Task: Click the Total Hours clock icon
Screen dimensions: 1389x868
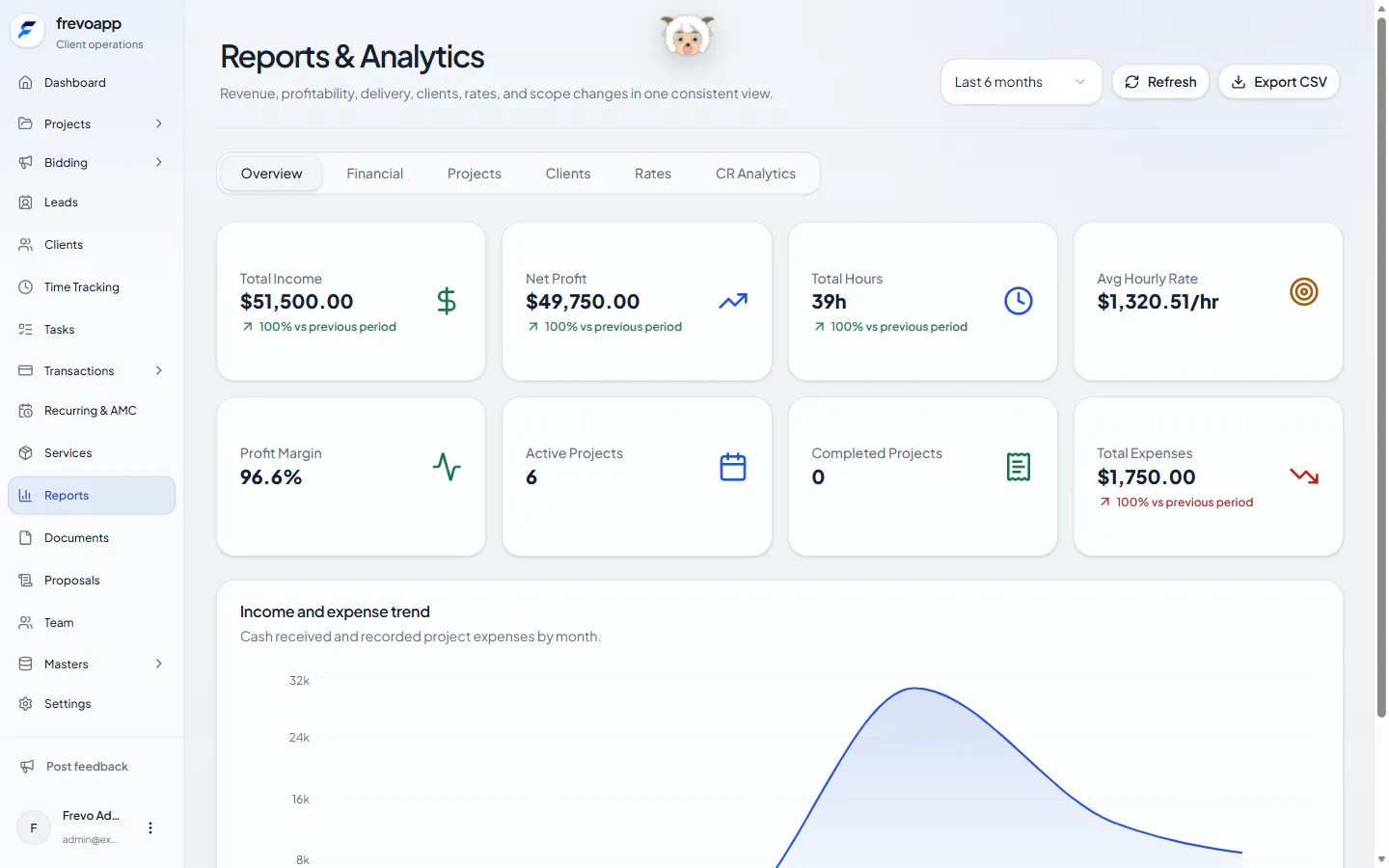Action: coord(1019,301)
